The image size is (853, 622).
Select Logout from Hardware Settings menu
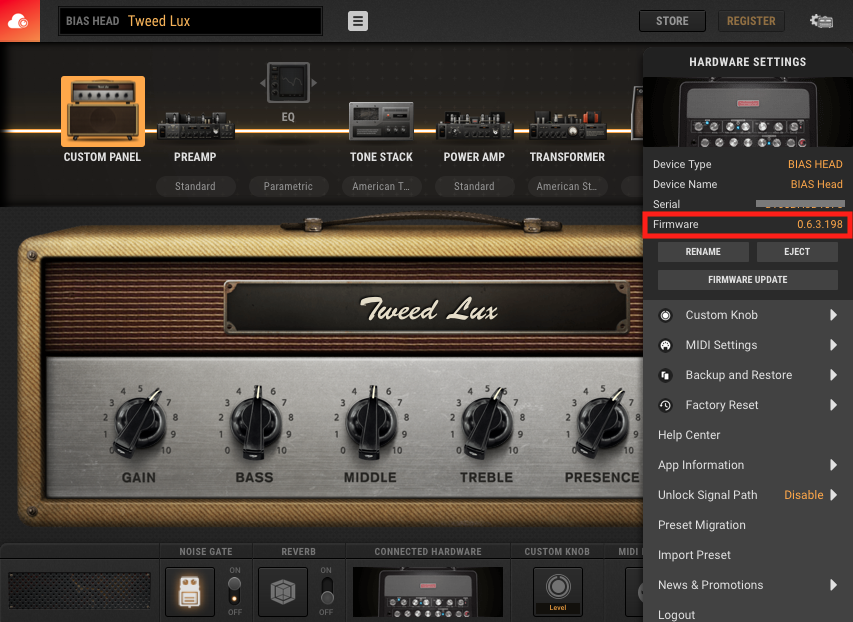coord(676,614)
